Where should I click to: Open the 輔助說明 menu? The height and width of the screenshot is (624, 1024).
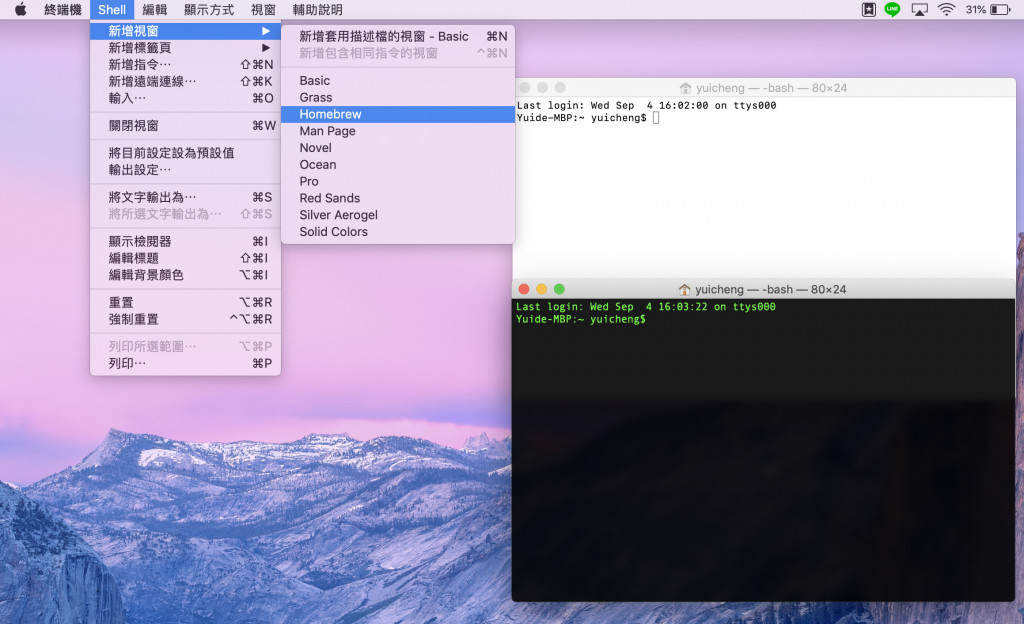(317, 9)
